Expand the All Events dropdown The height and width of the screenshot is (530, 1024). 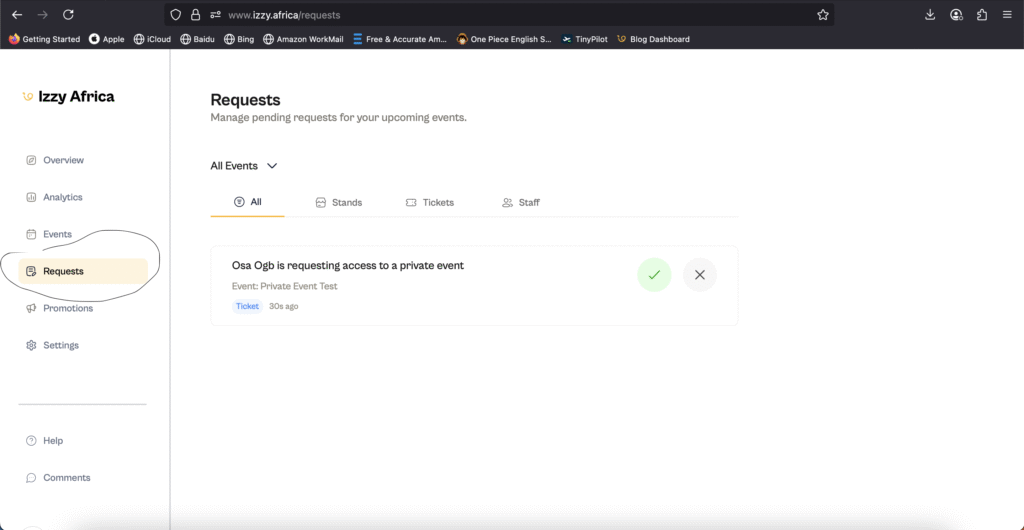(x=244, y=166)
